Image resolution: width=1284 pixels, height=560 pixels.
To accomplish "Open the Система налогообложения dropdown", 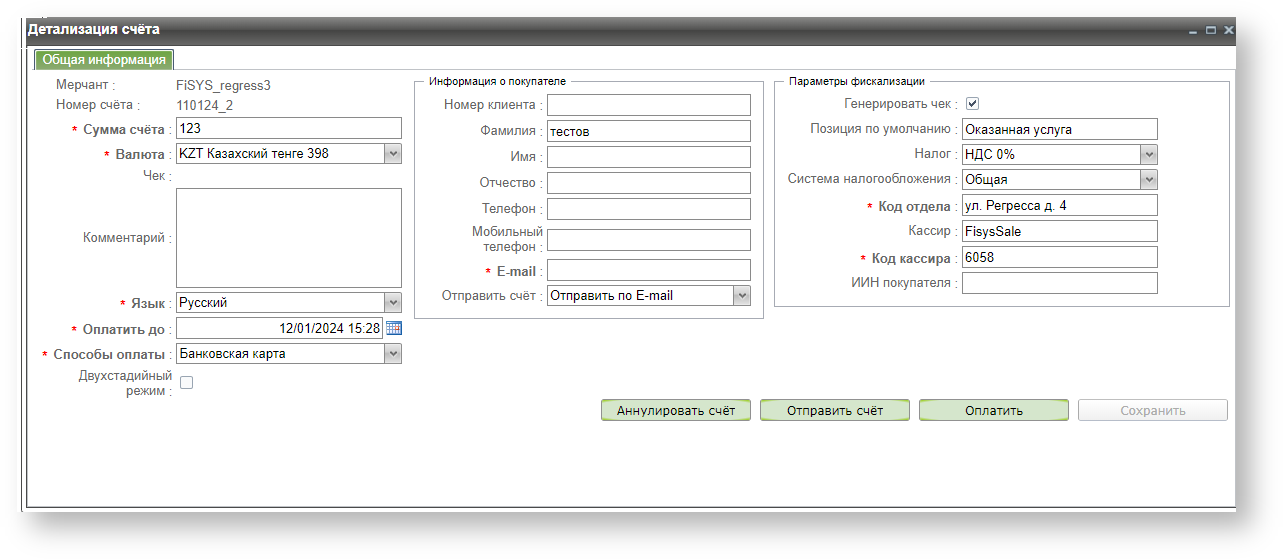I will [1149, 180].
